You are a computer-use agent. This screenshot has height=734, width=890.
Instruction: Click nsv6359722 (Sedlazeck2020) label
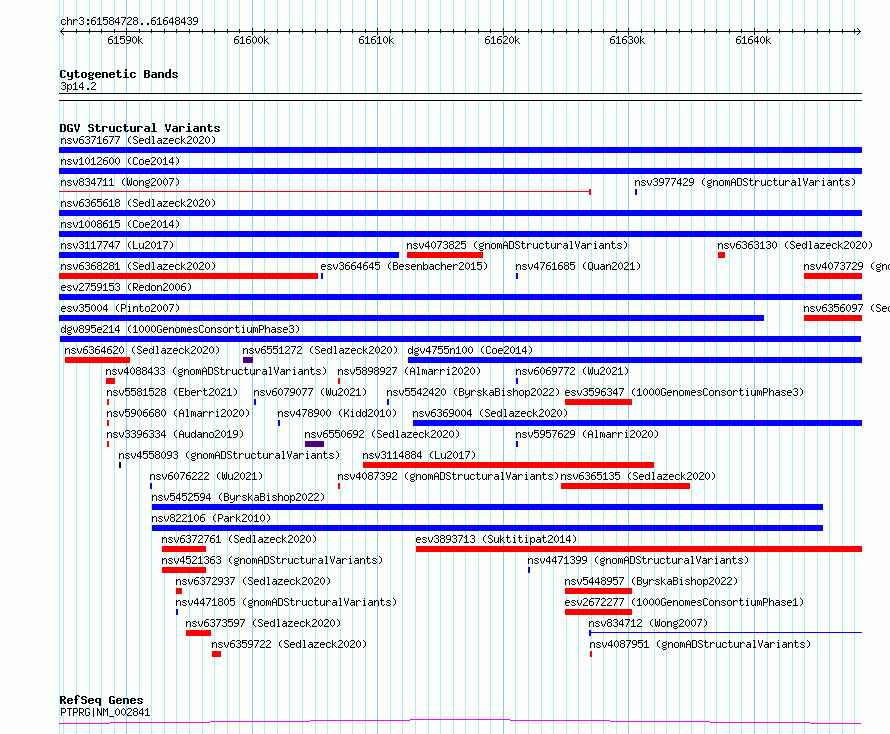[x=289, y=644]
